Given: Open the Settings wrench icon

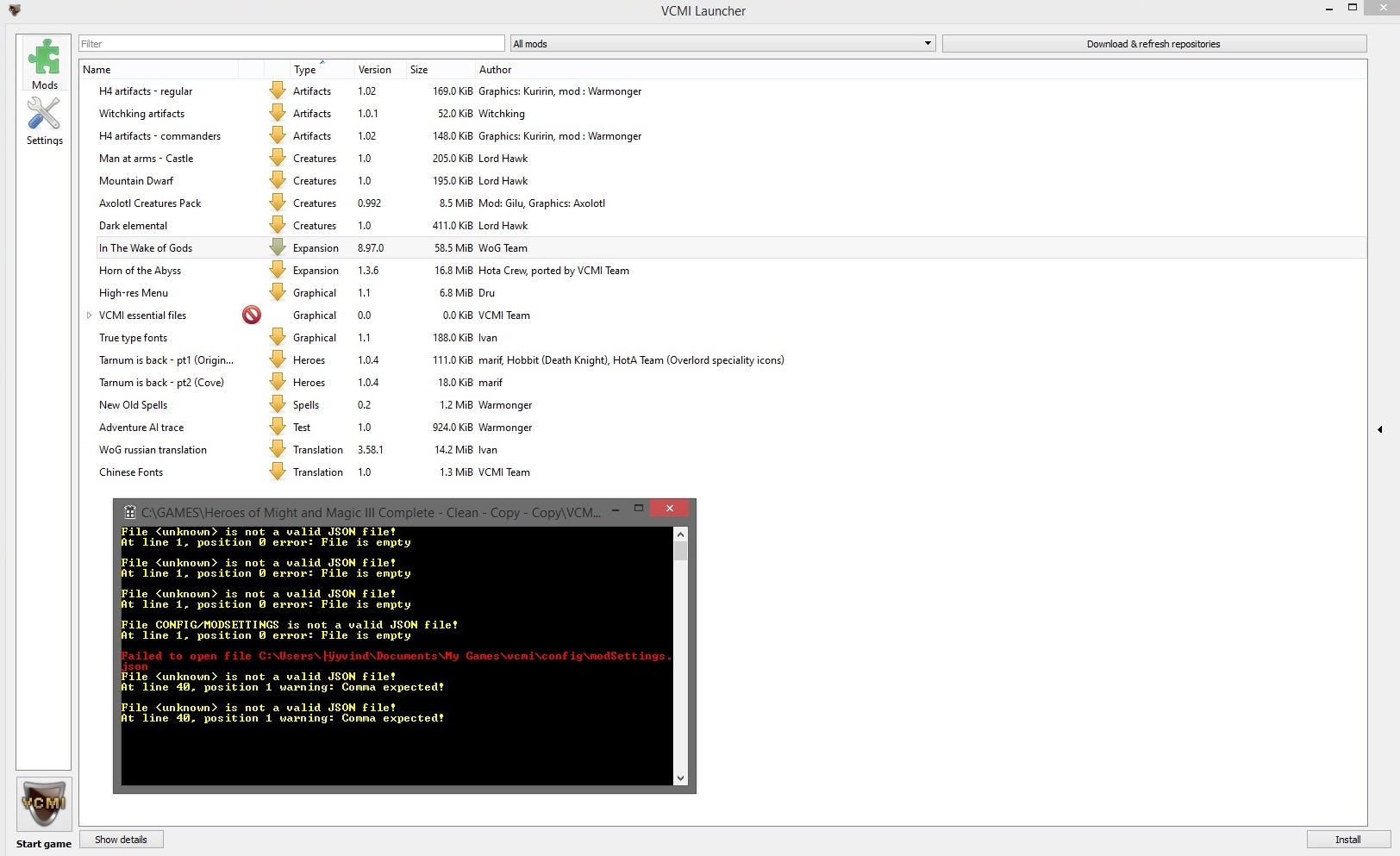Looking at the screenshot, I should (44, 113).
